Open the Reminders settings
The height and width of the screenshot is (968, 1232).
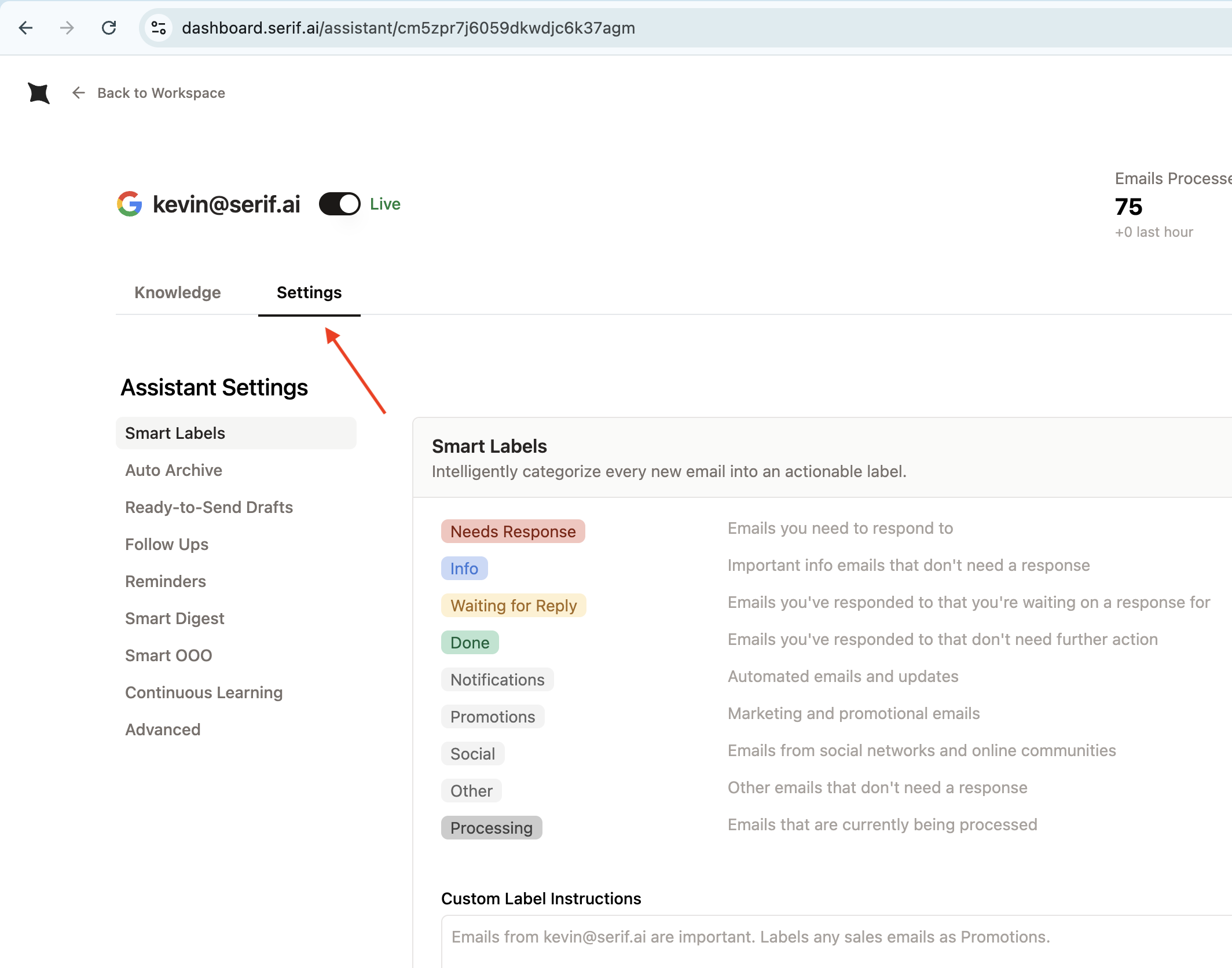[x=166, y=581]
